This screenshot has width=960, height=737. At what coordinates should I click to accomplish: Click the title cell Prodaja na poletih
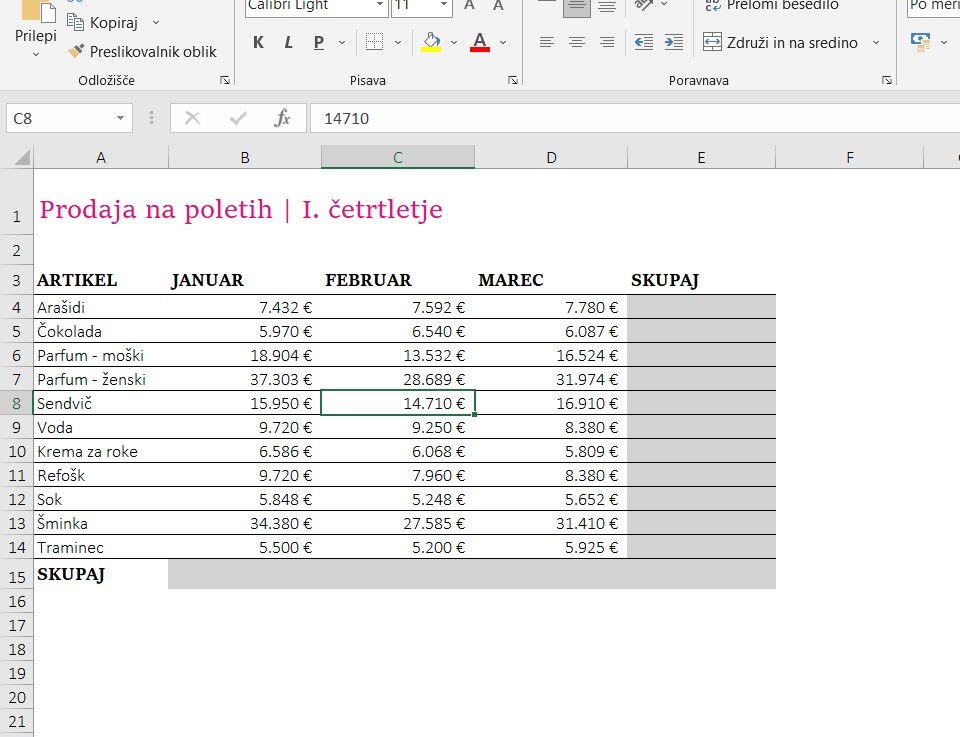pyautogui.click(x=241, y=209)
